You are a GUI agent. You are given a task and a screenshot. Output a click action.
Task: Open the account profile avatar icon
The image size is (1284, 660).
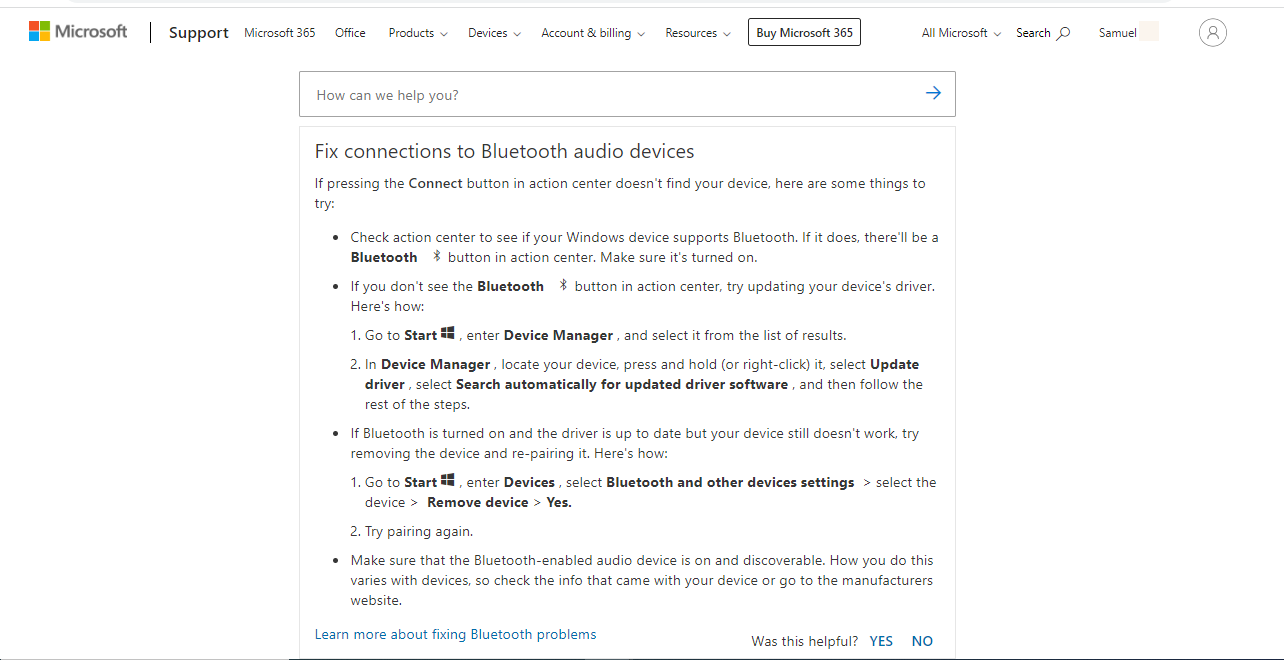[1212, 33]
